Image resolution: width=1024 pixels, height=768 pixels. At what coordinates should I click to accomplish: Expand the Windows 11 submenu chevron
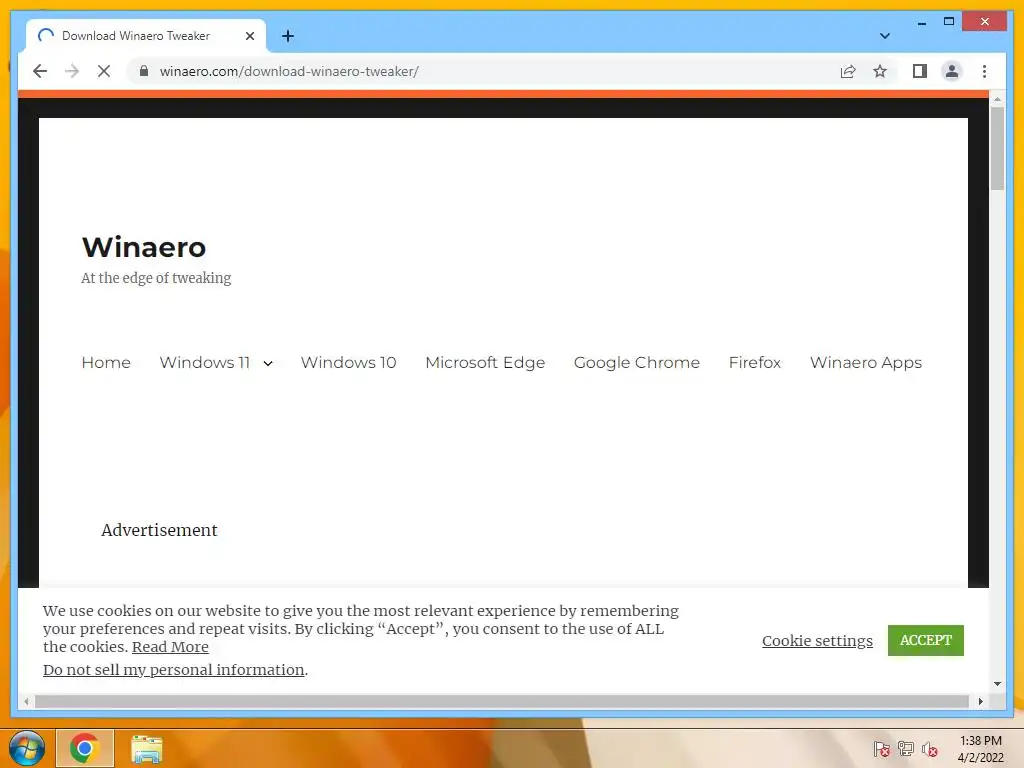pos(268,364)
